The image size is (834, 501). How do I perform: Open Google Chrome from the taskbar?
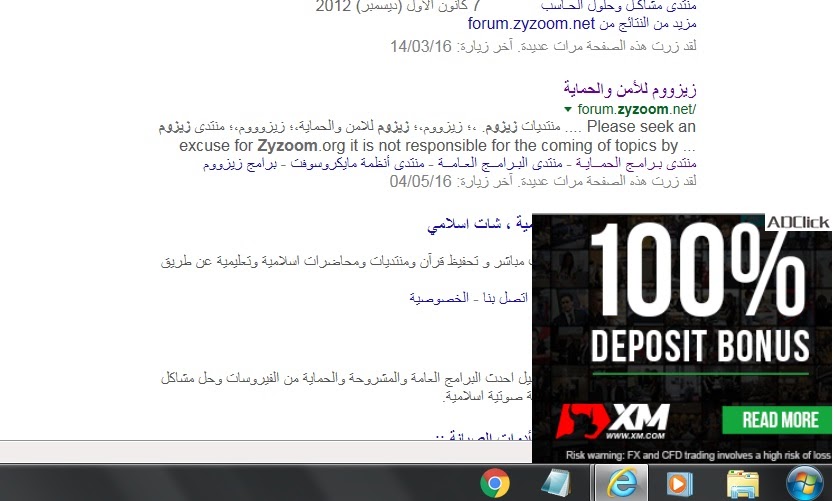coord(495,483)
